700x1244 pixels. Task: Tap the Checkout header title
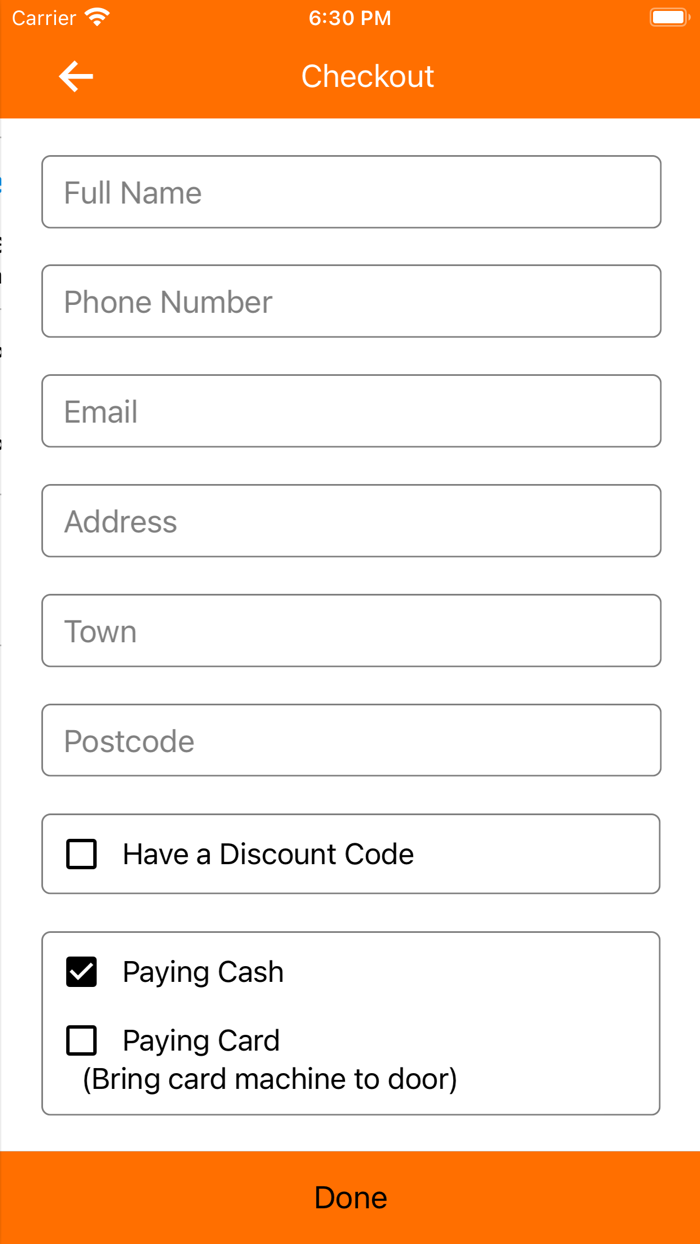[x=368, y=76]
